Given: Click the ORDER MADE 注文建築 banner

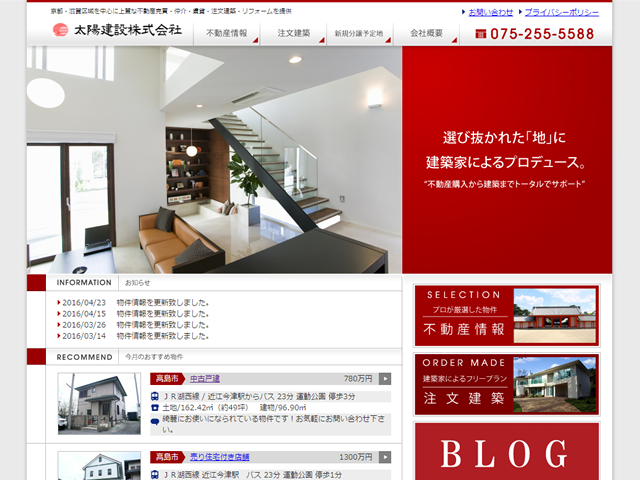Looking at the screenshot, I should 506,384.
